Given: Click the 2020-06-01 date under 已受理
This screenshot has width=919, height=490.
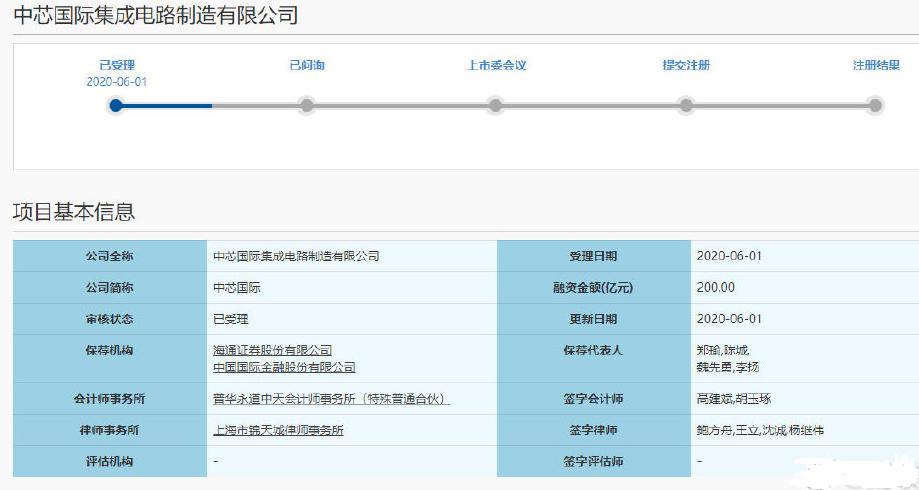Looking at the screenshot, I should click(x=117, y=82).
